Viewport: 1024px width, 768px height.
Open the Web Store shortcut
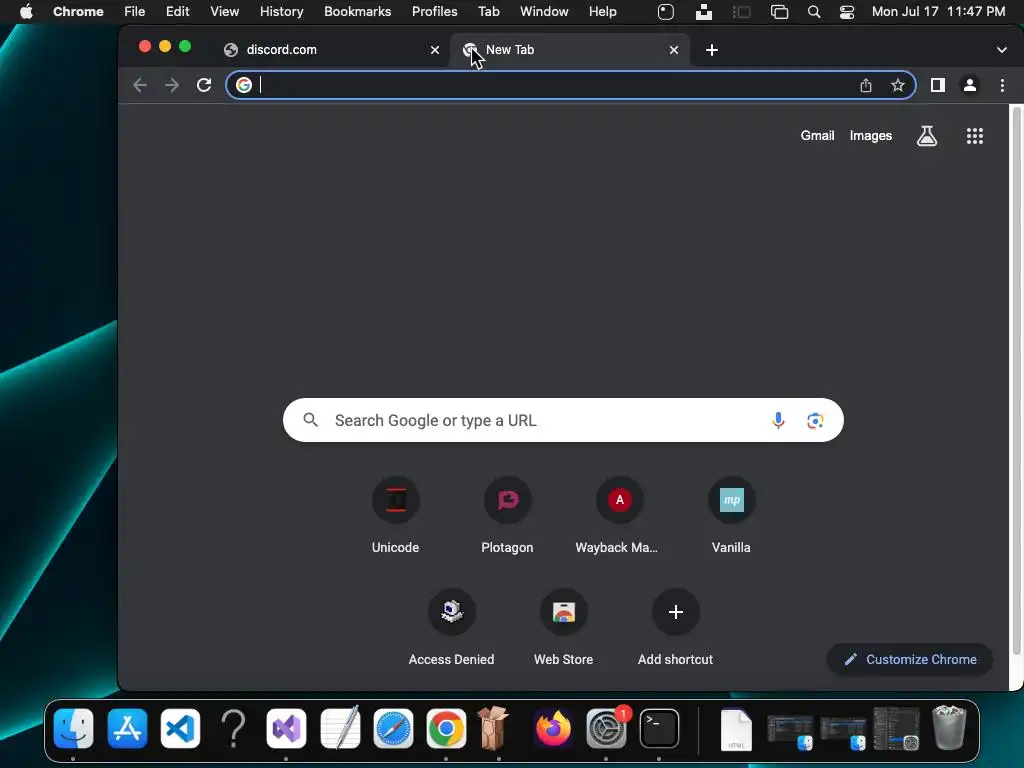564,628
